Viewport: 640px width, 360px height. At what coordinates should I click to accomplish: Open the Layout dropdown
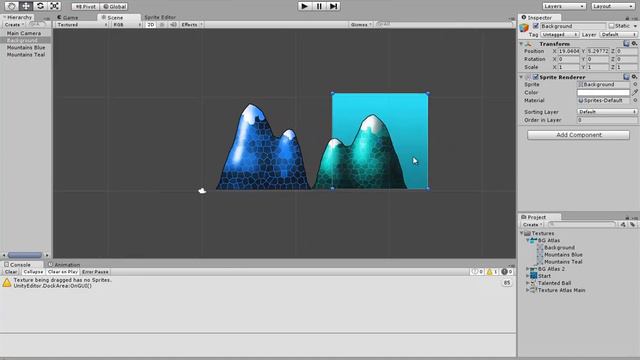point(613,6)
